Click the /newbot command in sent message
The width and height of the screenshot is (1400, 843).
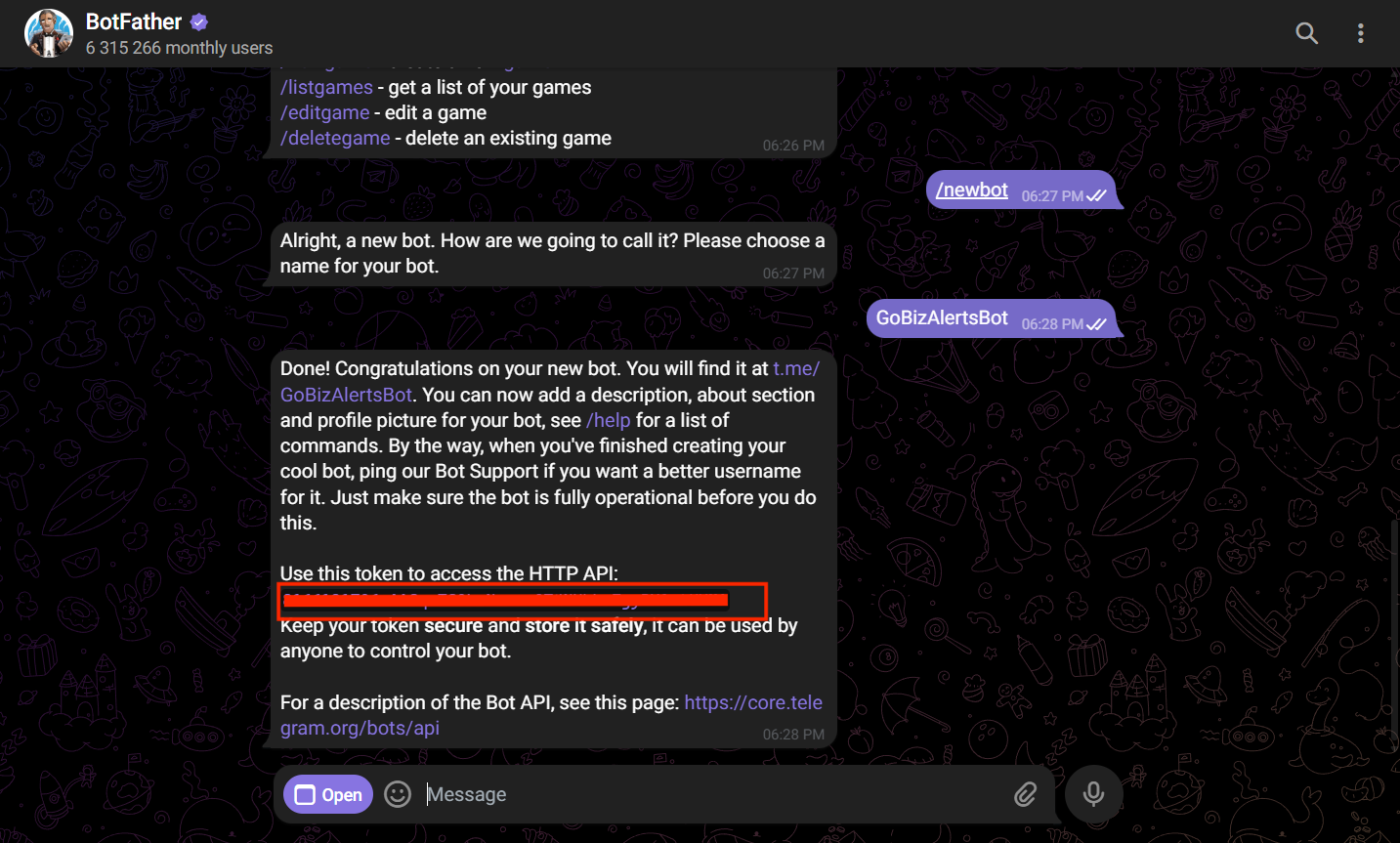971,190
